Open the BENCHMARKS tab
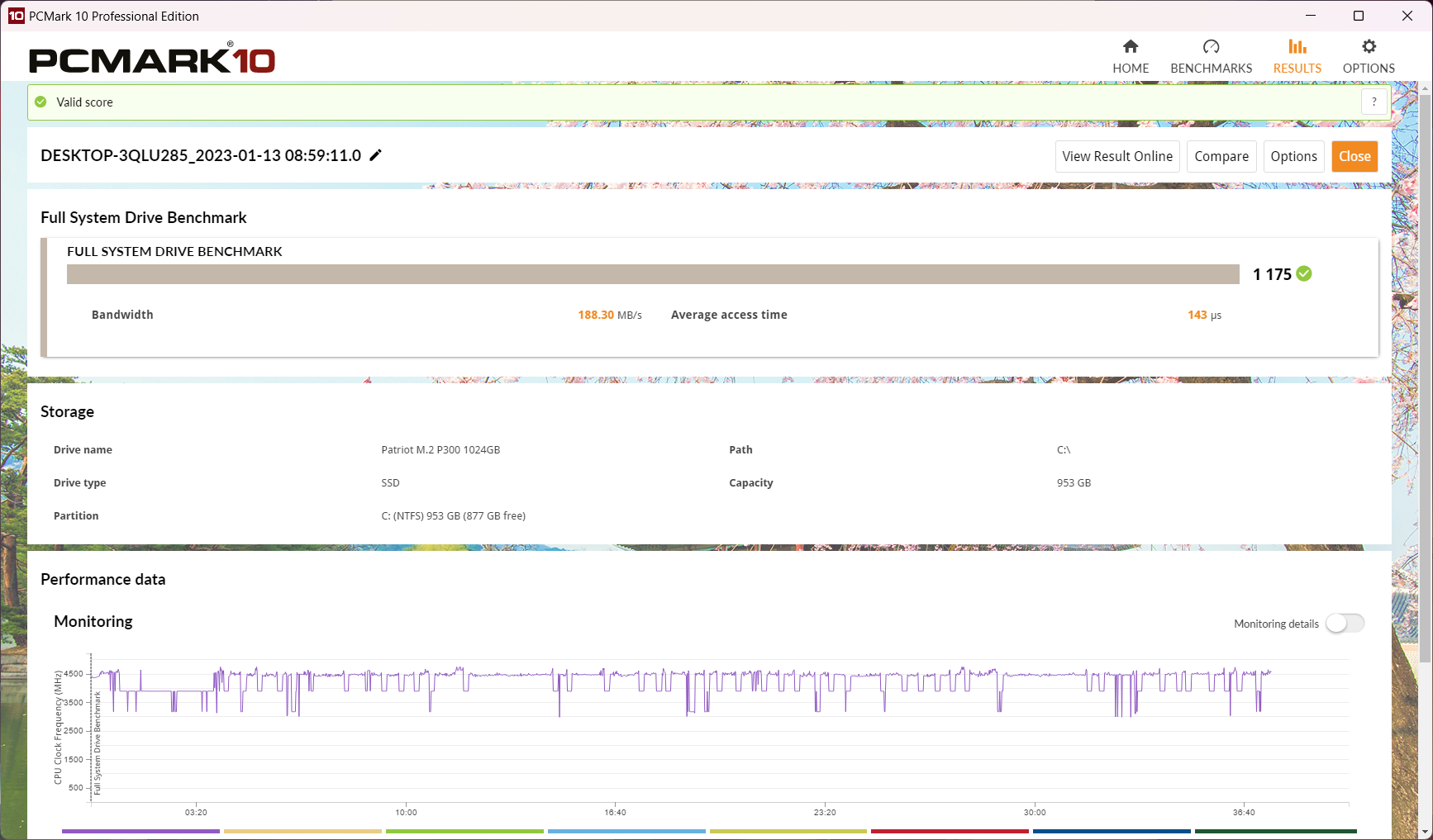 pyautogui.click(x=1212, y=57)
